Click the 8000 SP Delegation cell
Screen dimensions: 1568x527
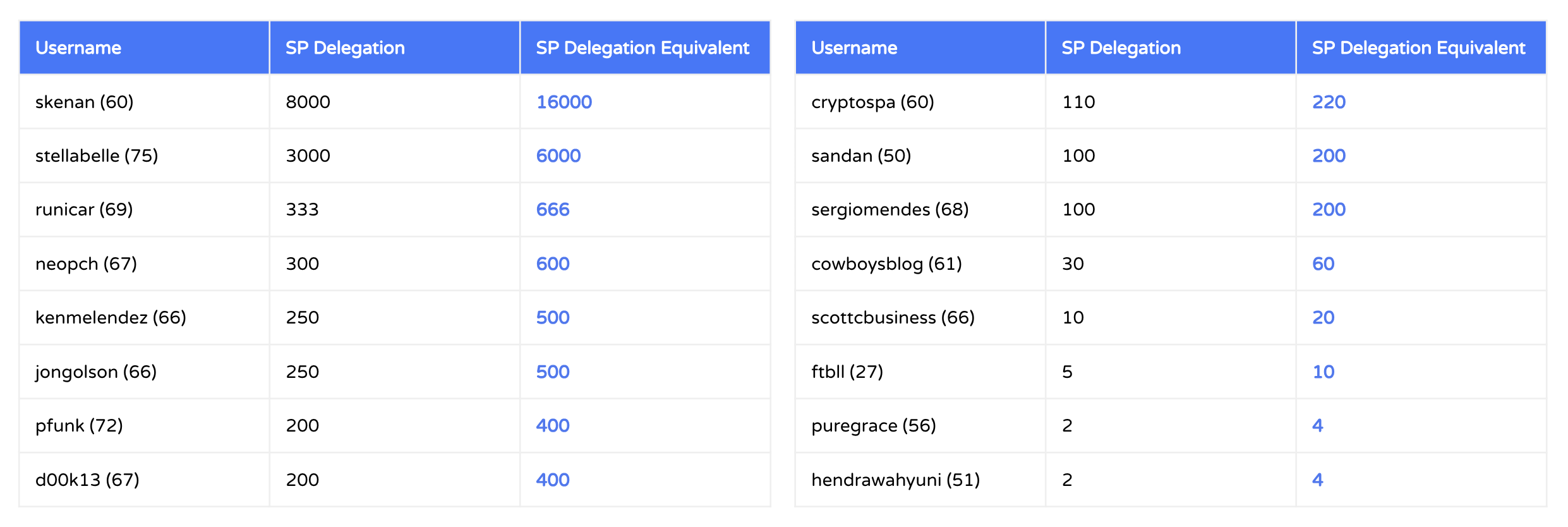[x=308, y=102]
